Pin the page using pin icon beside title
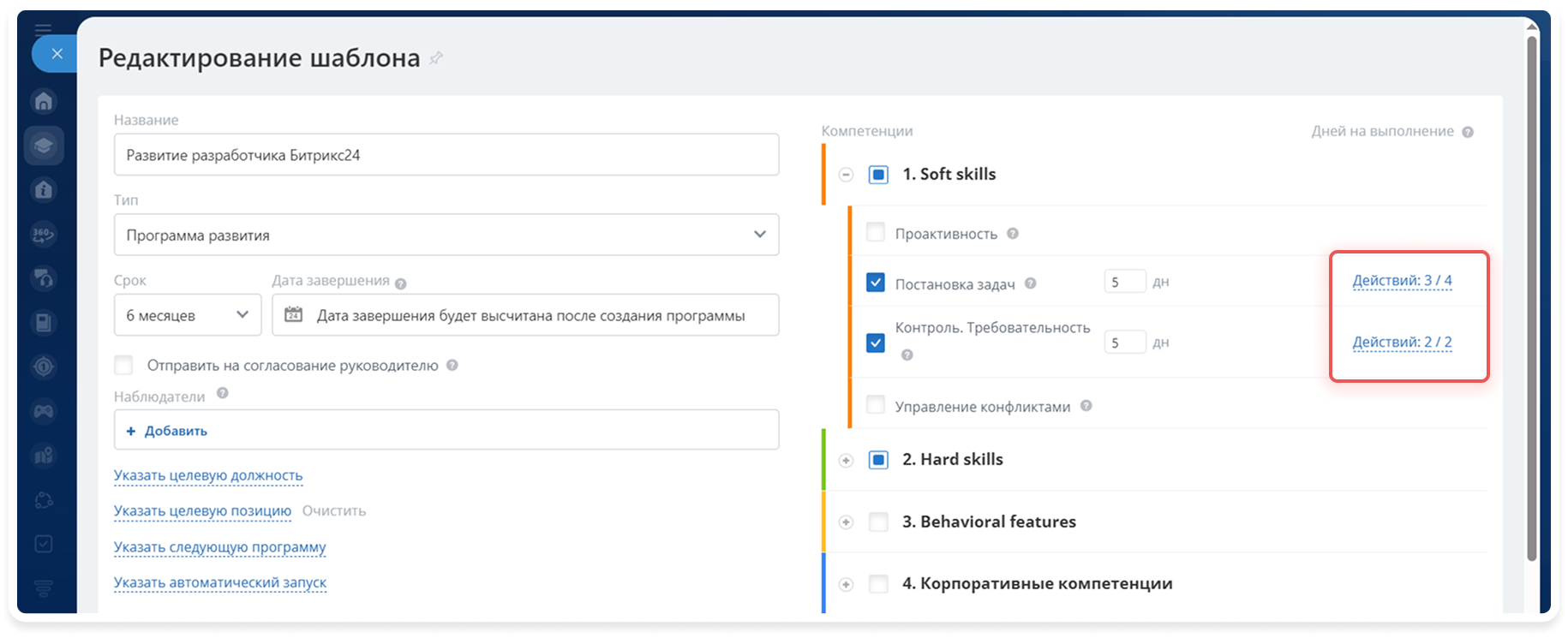 [436, 58]
